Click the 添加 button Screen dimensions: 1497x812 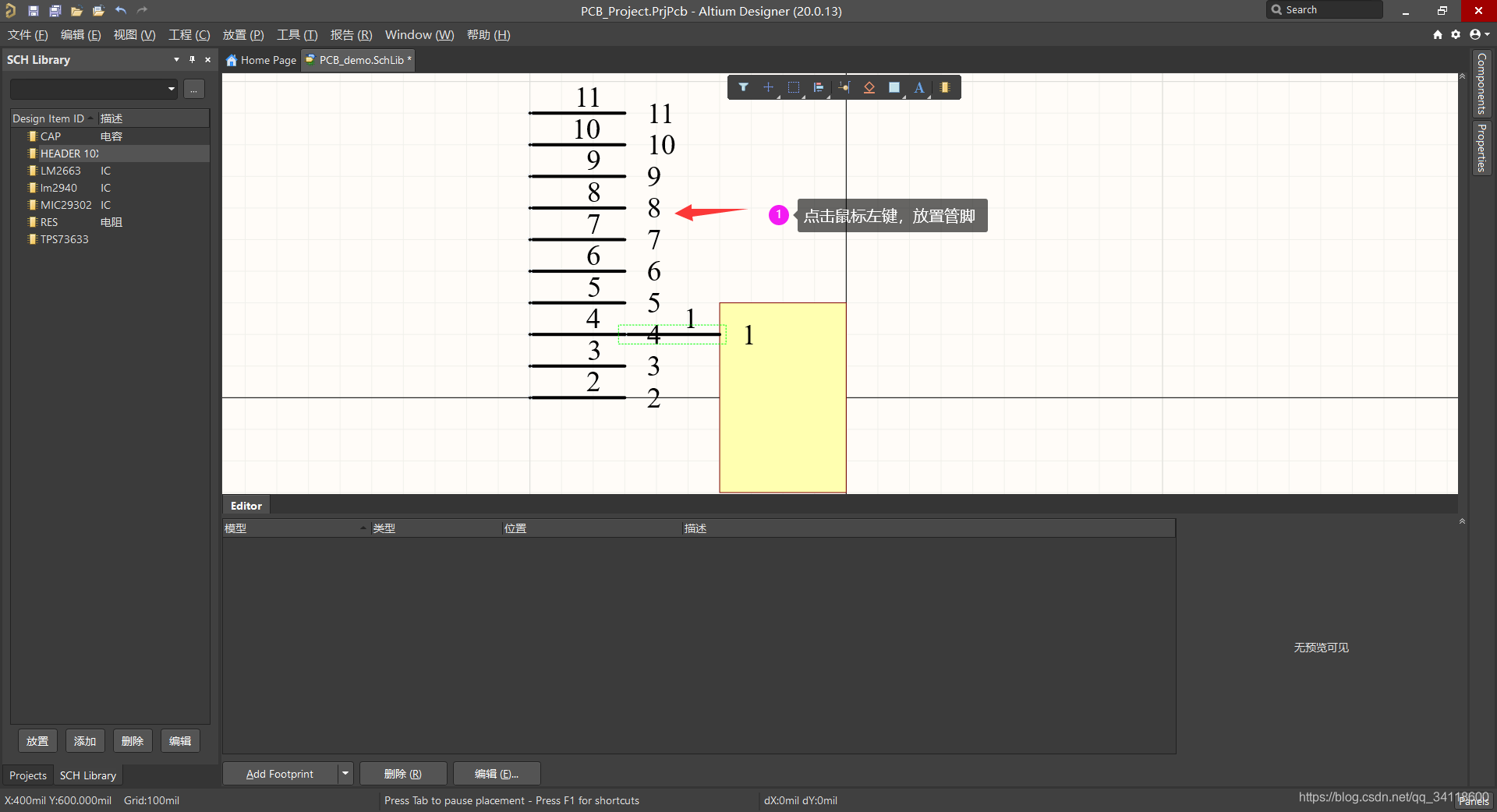click(x=85, y=741)
